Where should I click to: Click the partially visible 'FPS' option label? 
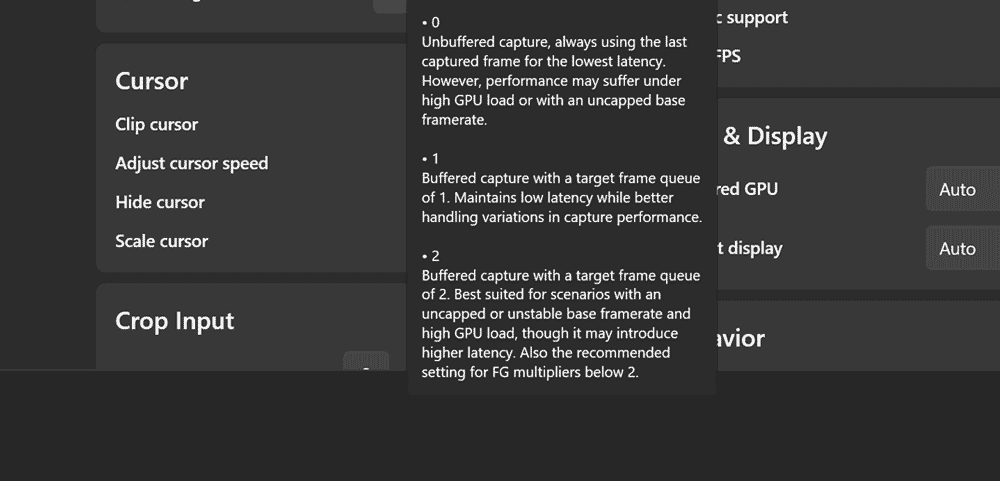(729, 56)
